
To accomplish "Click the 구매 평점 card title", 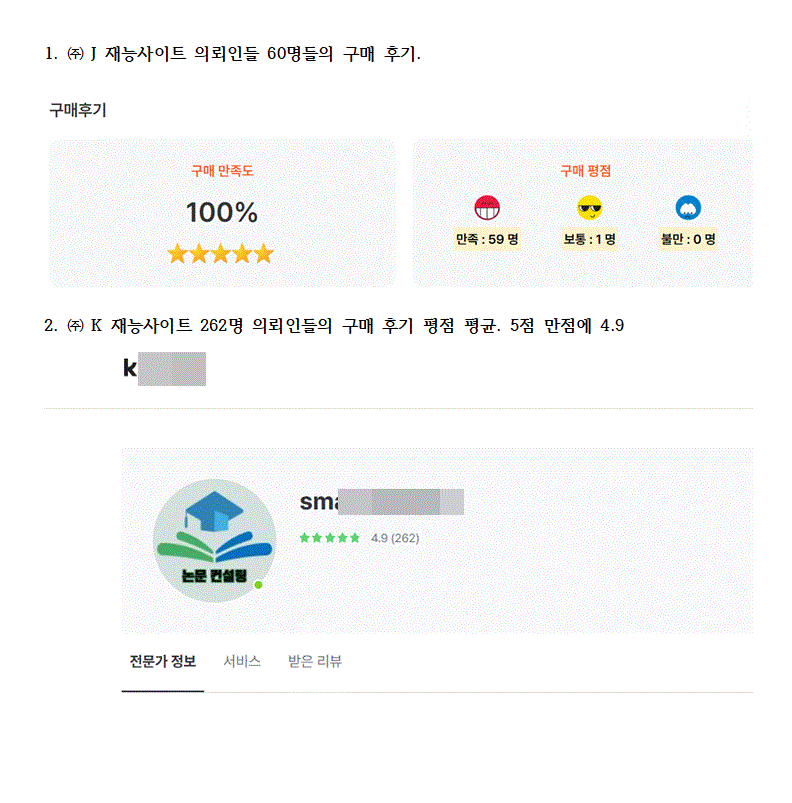I will tap(585, 171).
